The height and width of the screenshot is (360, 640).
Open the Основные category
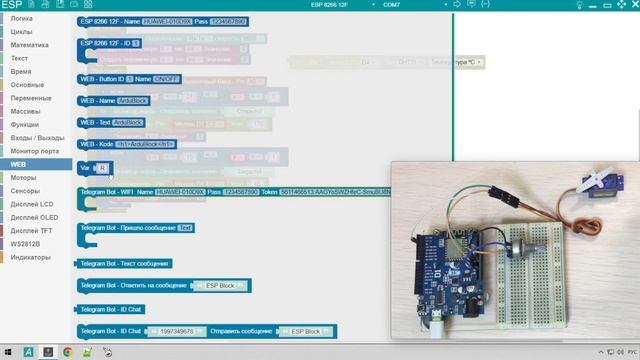pyautogui.click(x=27, y=84)
